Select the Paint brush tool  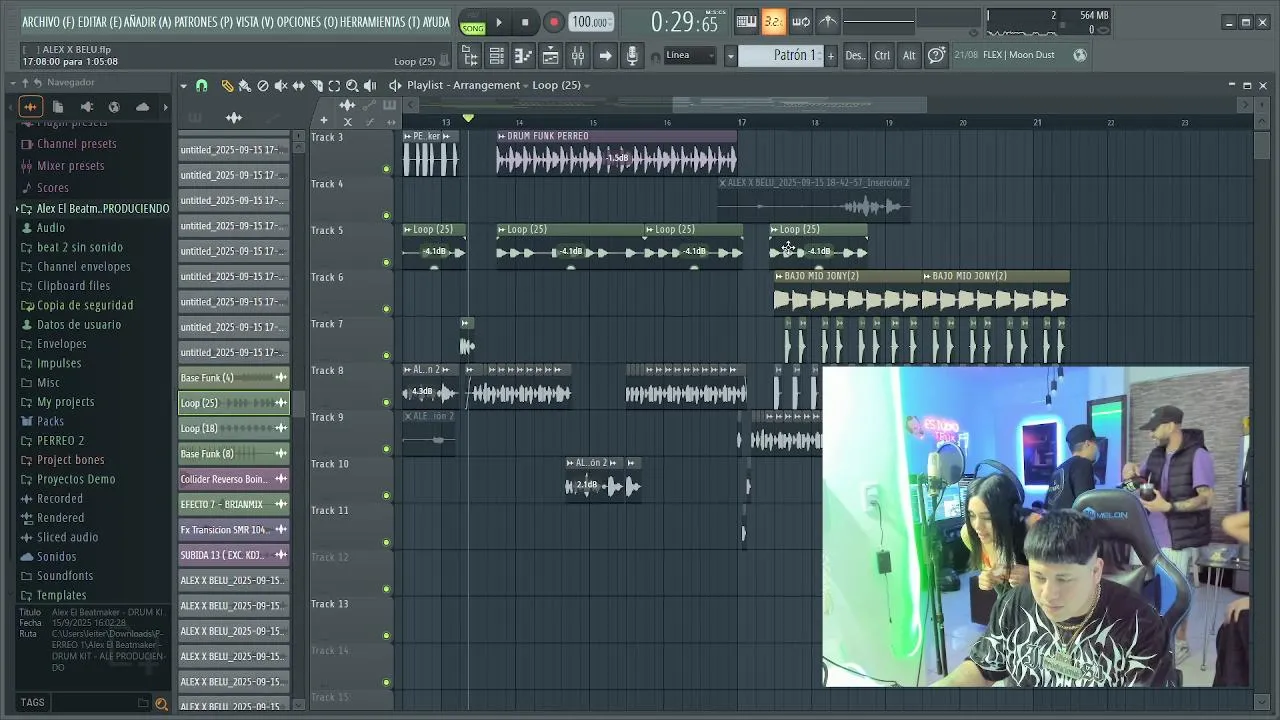[x=245, y=86]
